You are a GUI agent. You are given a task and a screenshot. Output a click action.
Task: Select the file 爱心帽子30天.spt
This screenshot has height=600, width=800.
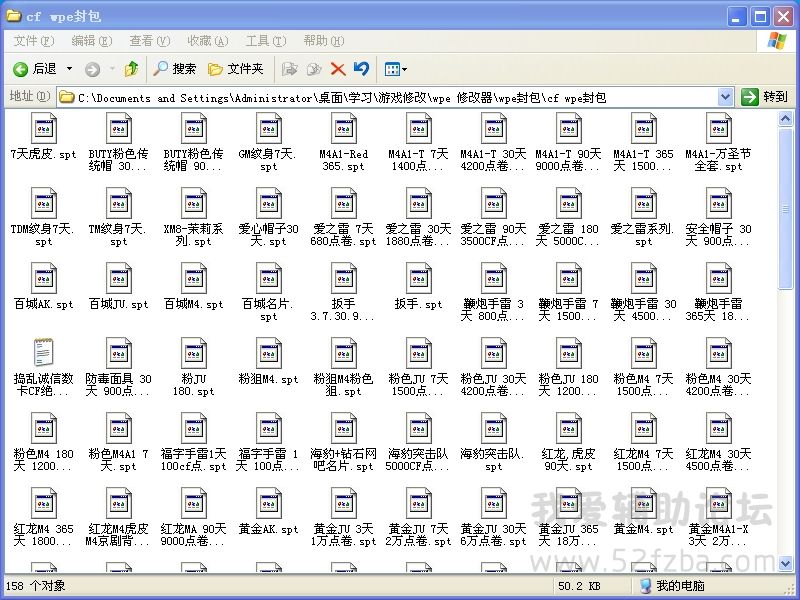coord(268,217)
